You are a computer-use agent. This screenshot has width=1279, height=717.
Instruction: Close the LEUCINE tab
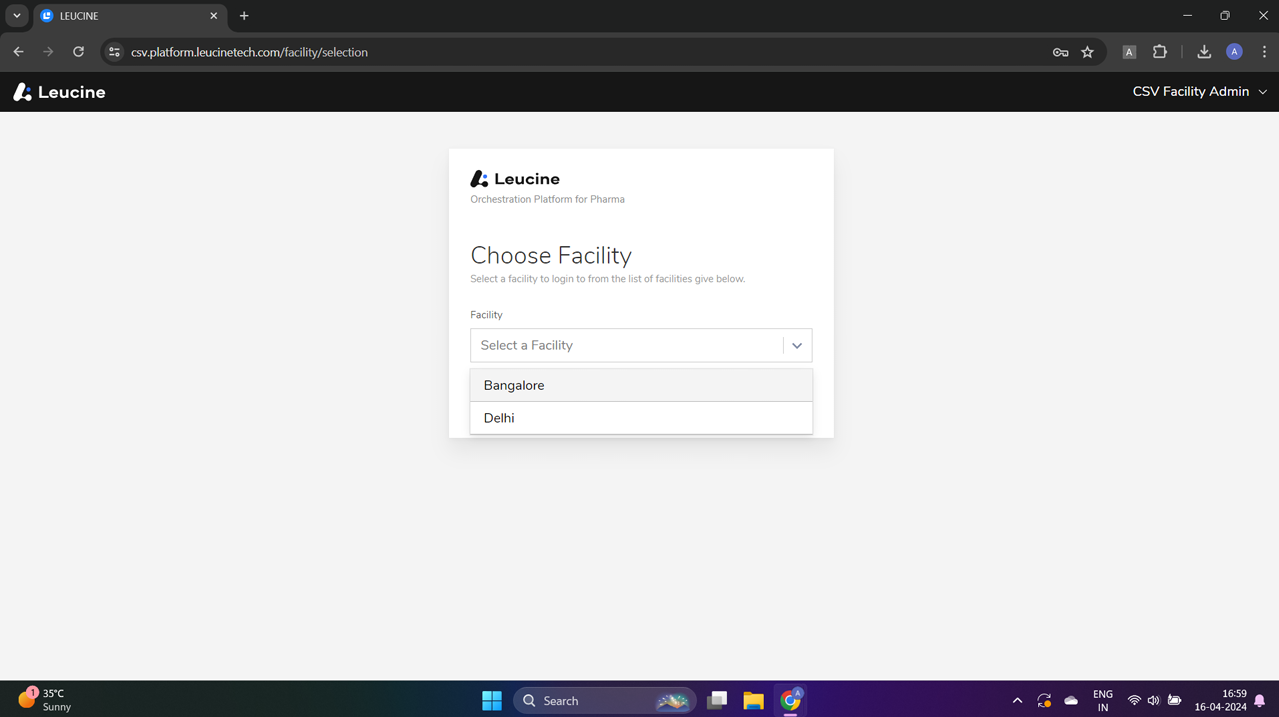pyautogui.click(x=213, y=16)
